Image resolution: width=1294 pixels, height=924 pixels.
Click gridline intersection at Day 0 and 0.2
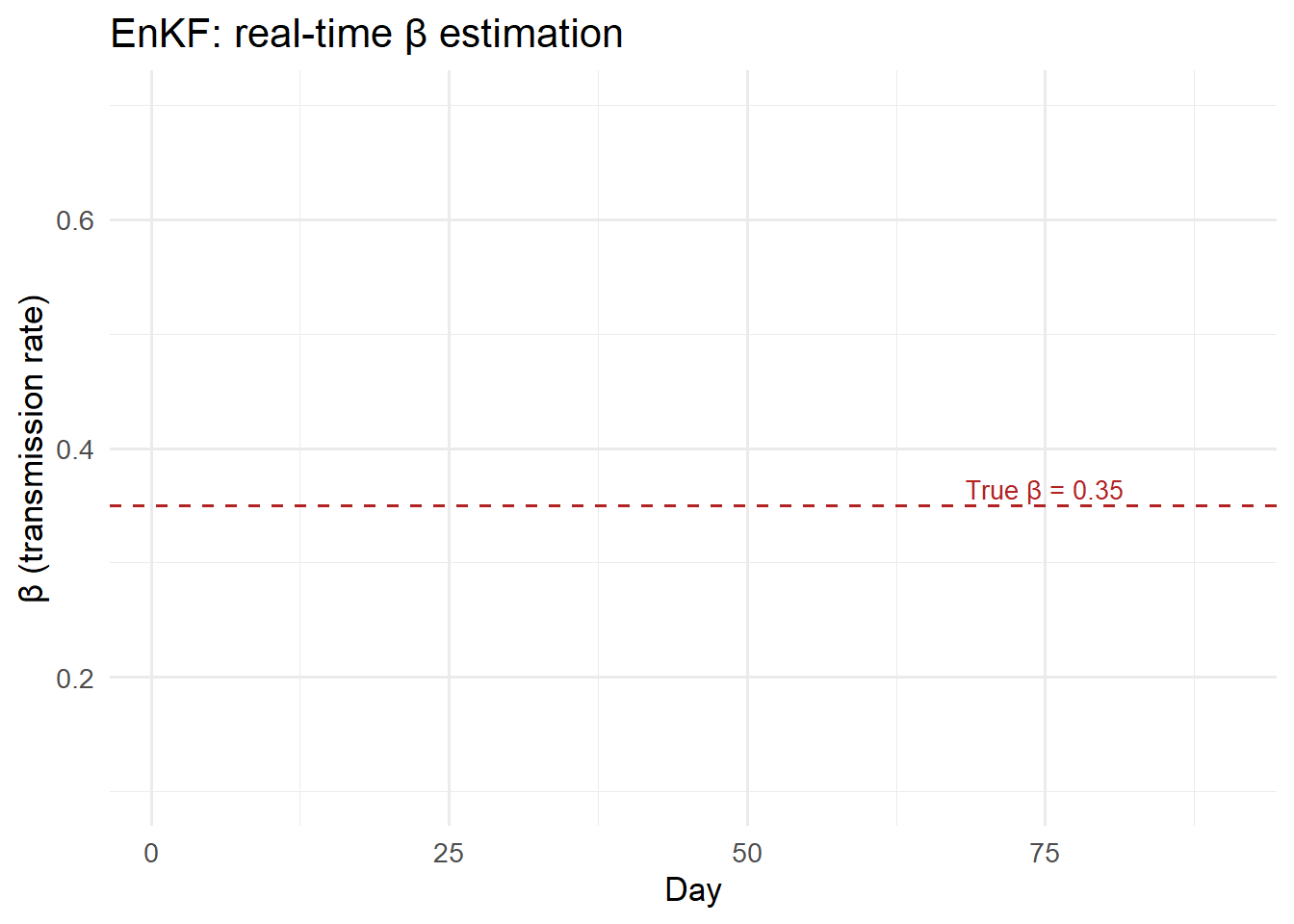coord(151,677)
